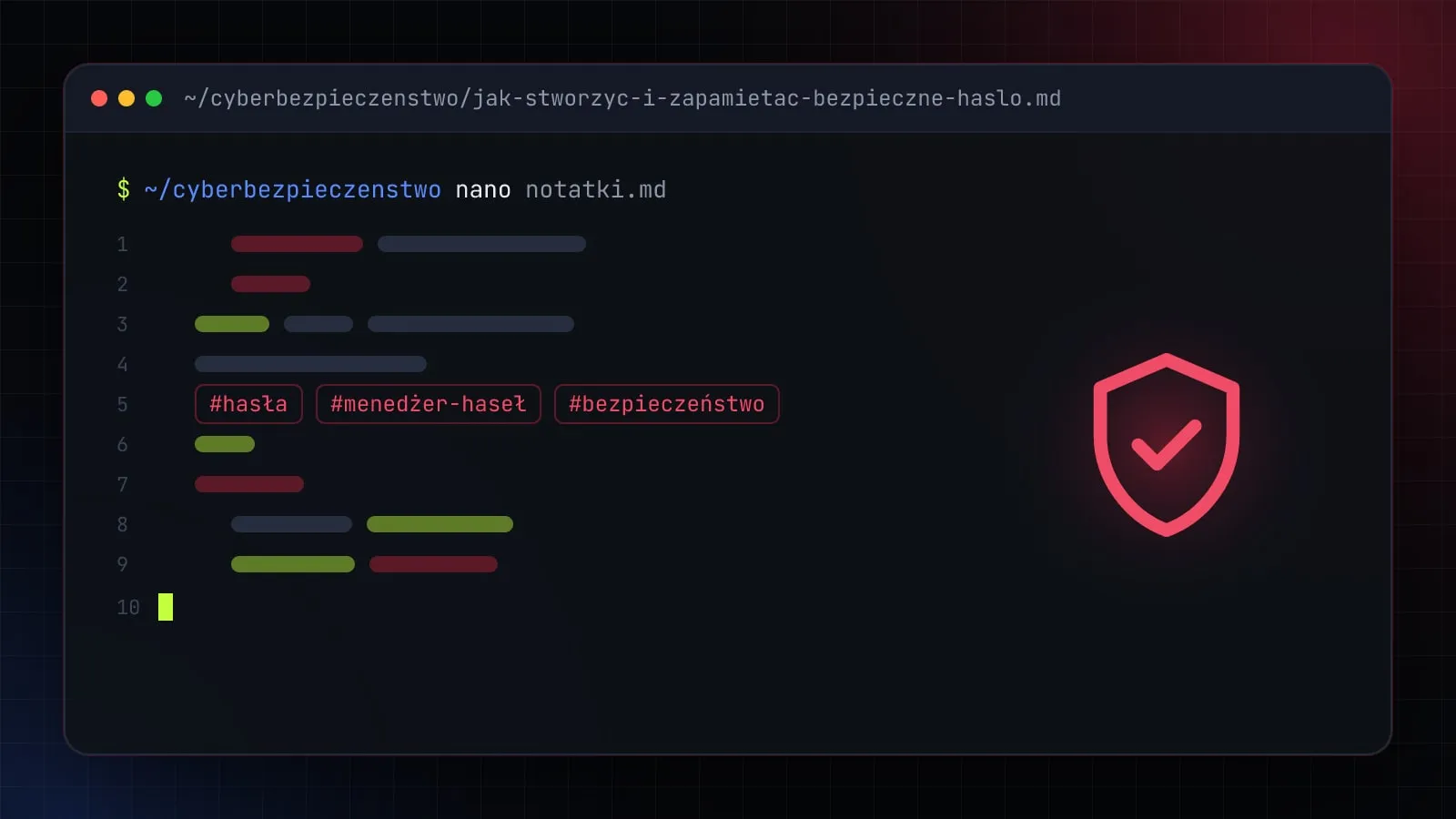Select the #bezpieczeństwo tag
Viewport: 1456px width, 819px height.
(667, 404)
